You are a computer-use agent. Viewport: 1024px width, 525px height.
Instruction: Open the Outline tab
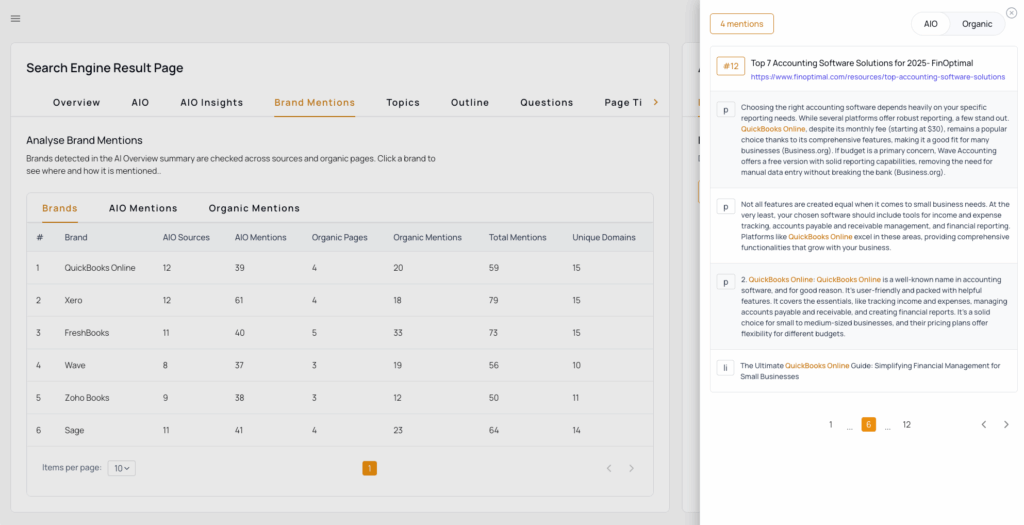point(470,103)
